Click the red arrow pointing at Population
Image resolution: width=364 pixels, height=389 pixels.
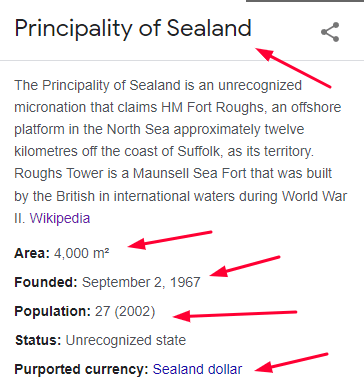(235, 314)
